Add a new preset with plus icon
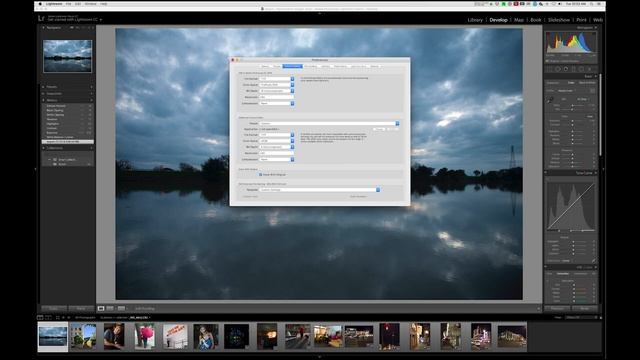The height and width of the screenshot is (360, 640). 91,87
